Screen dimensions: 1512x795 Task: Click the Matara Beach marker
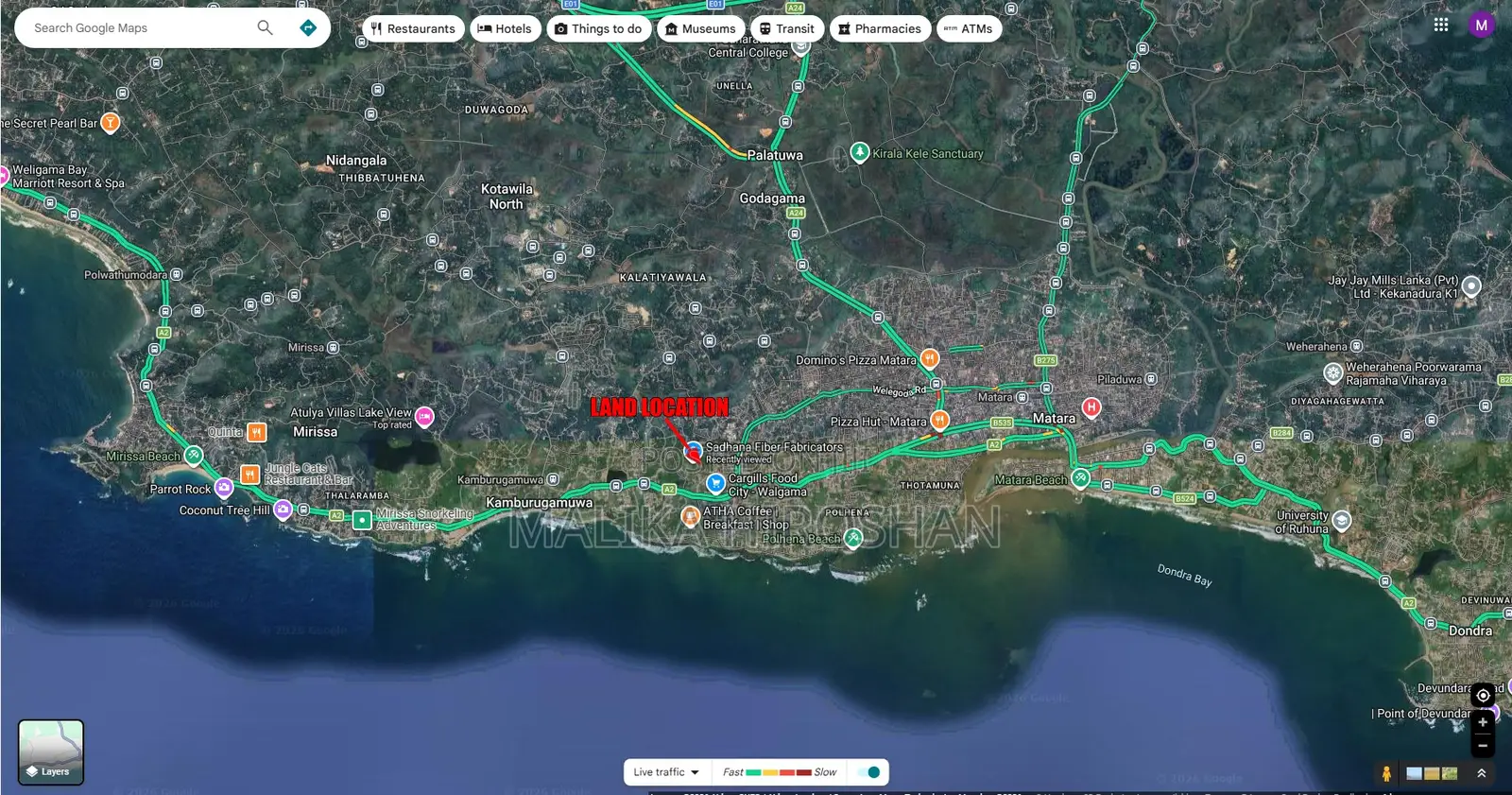1080,478
